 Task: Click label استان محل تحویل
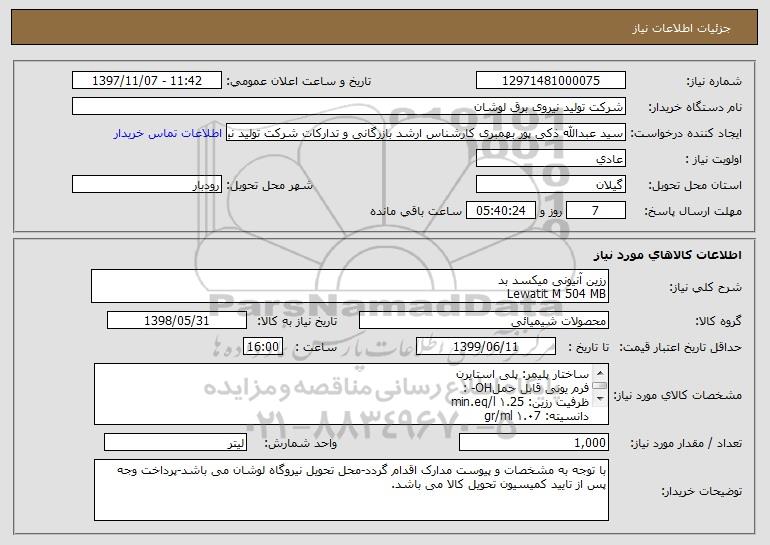(x=695, y=186)
